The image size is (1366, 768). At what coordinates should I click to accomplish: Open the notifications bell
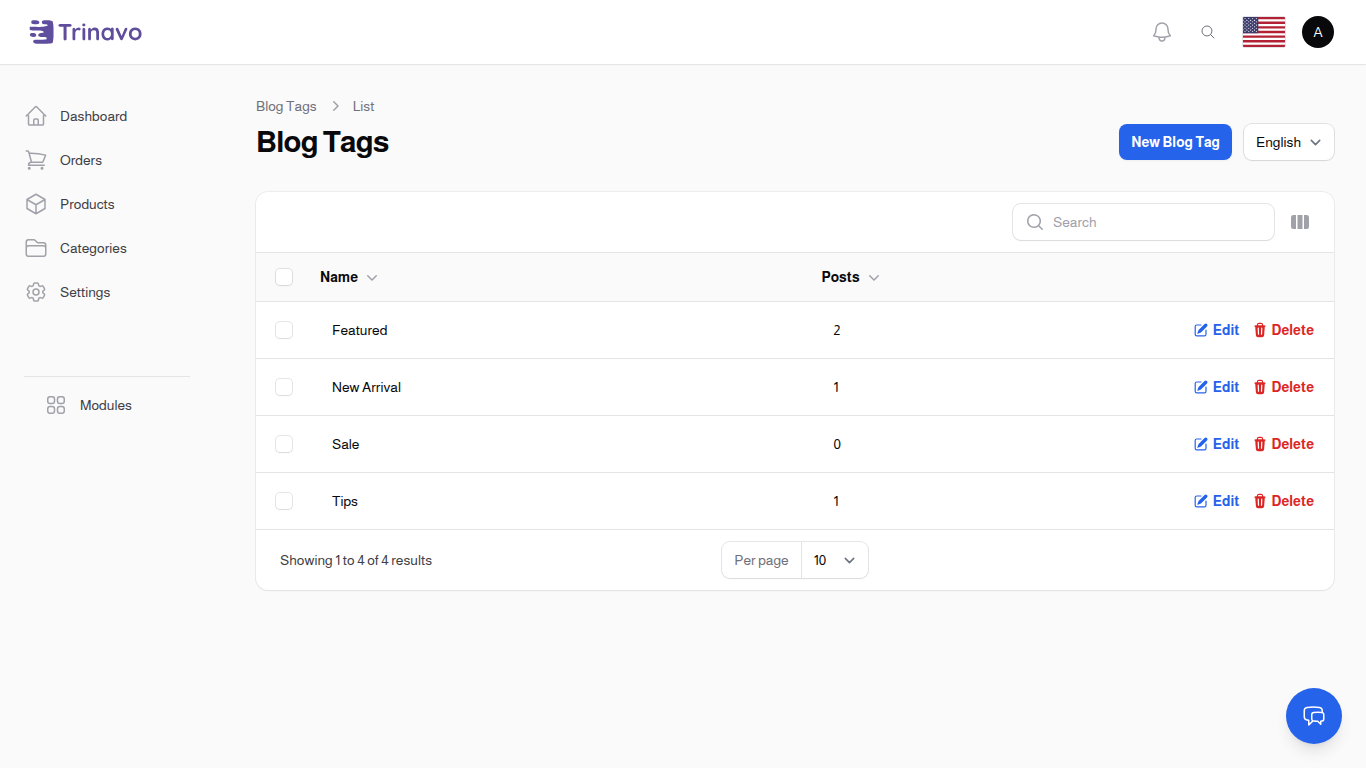[1161, 31]
